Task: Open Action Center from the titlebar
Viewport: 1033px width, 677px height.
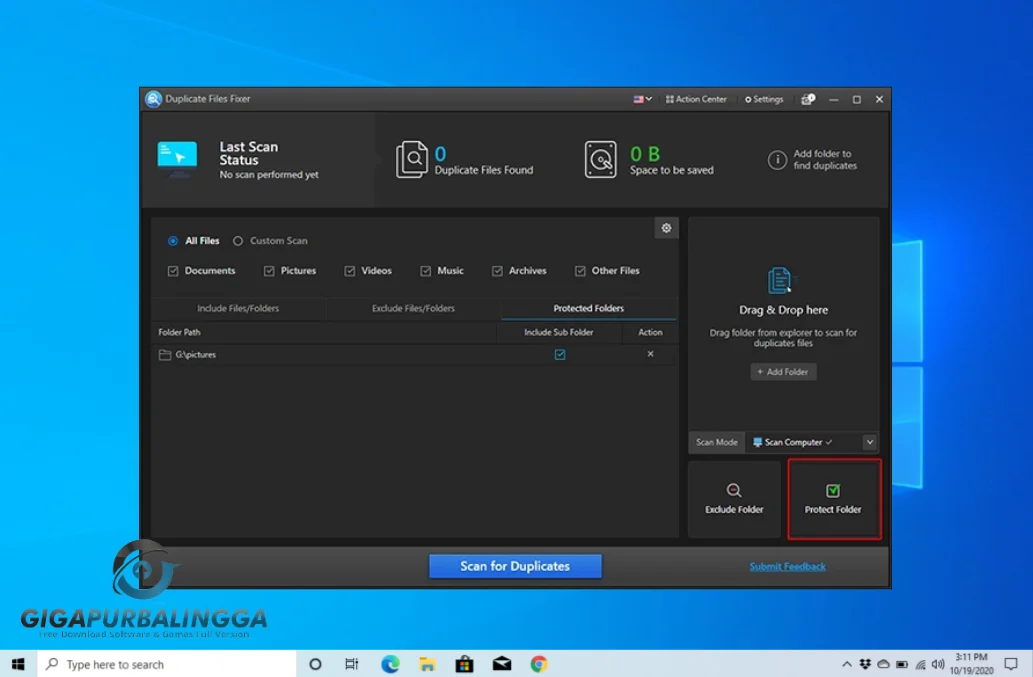Action: [696, 99]
